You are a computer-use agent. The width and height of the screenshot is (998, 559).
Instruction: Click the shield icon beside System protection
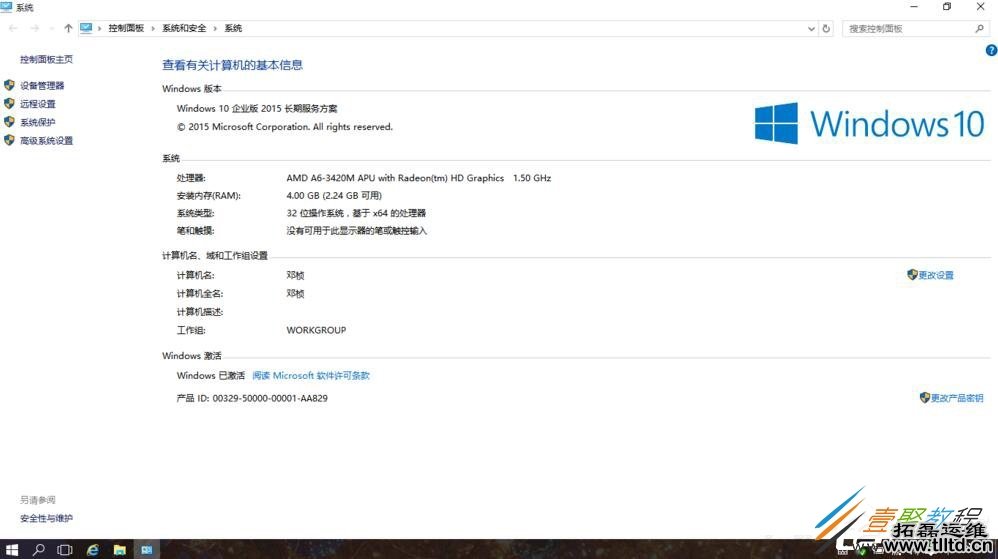[9, 122]
